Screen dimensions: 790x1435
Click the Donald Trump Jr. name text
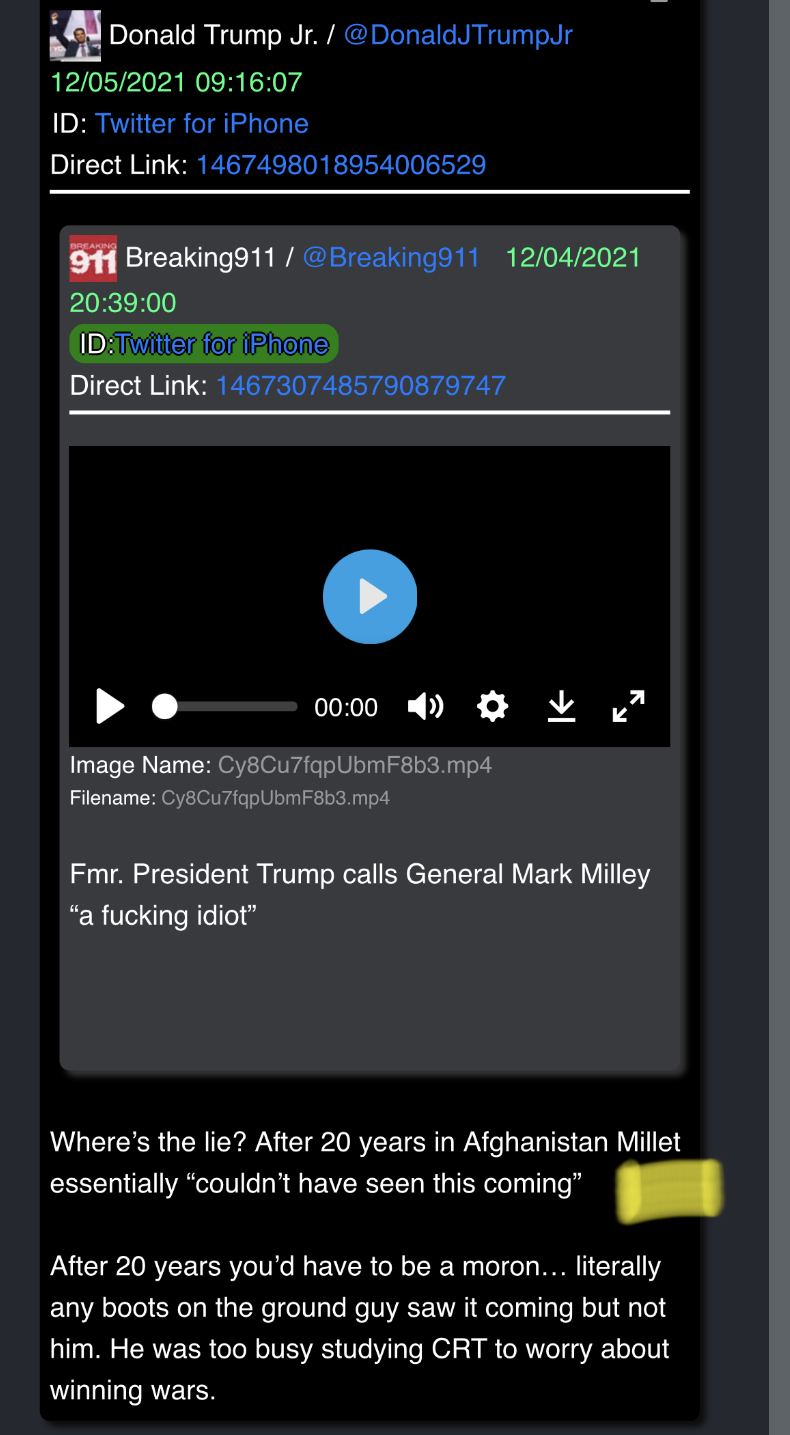(213, 35)
